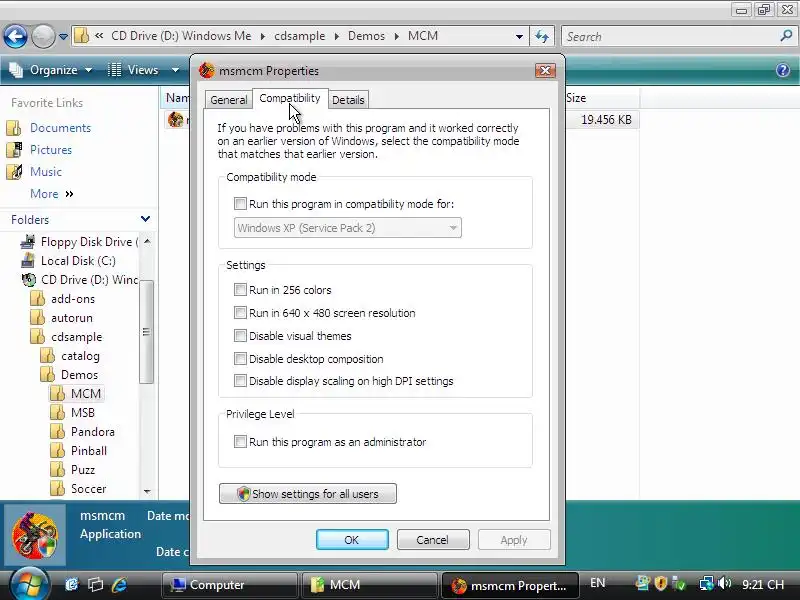This screenshot has width=800, height=600.
Task: Select the Compatibility tab
Action: tap(290, 98)
